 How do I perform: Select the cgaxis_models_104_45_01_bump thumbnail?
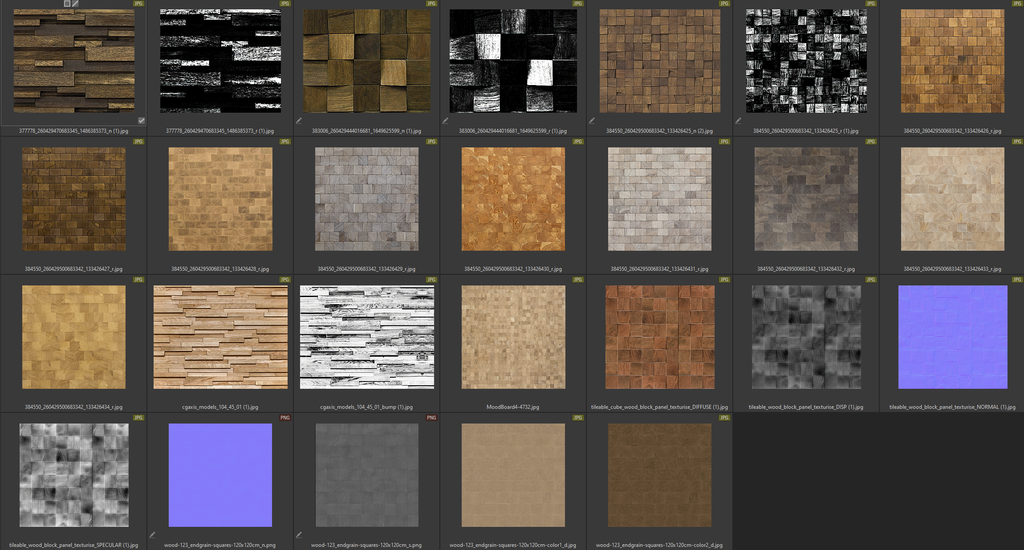pyautogui.click(x=367, y=337)
